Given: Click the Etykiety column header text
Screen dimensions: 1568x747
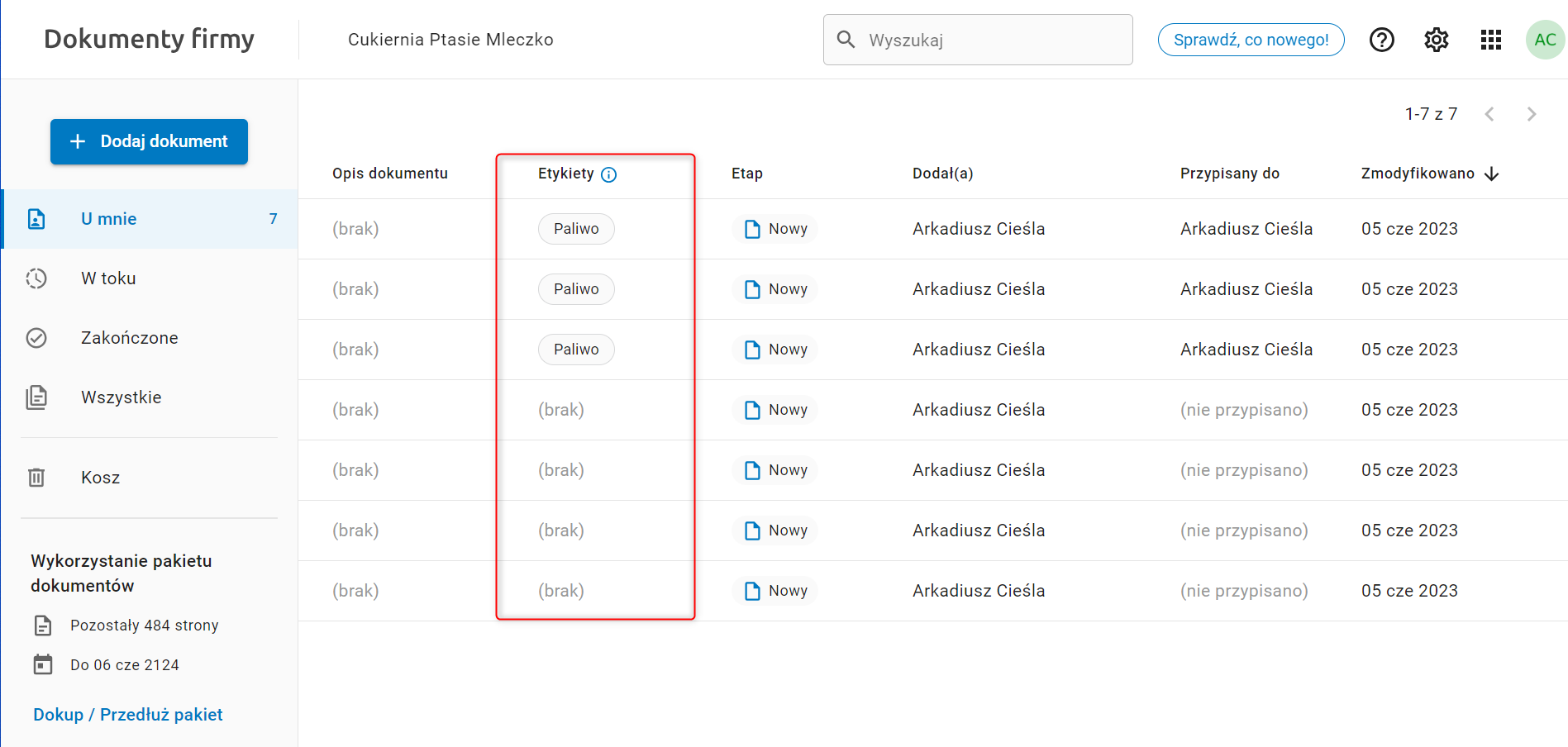Looking at the screenshot, I should click(x=566, y=174).
